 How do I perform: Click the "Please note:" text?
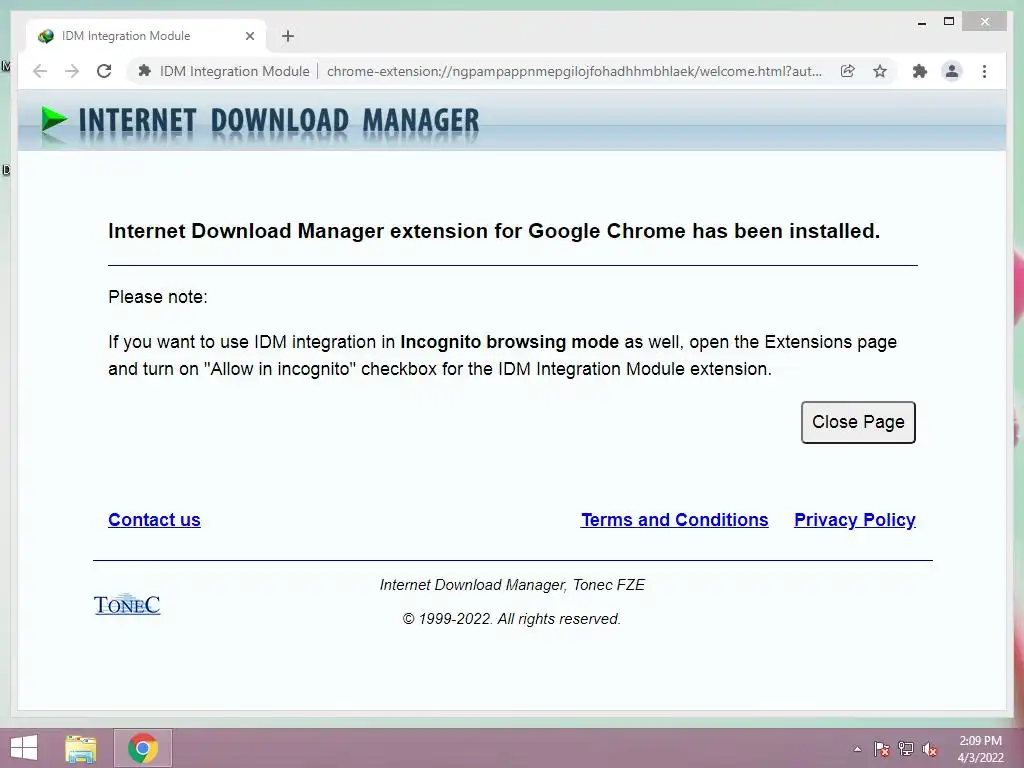(158, 297)
